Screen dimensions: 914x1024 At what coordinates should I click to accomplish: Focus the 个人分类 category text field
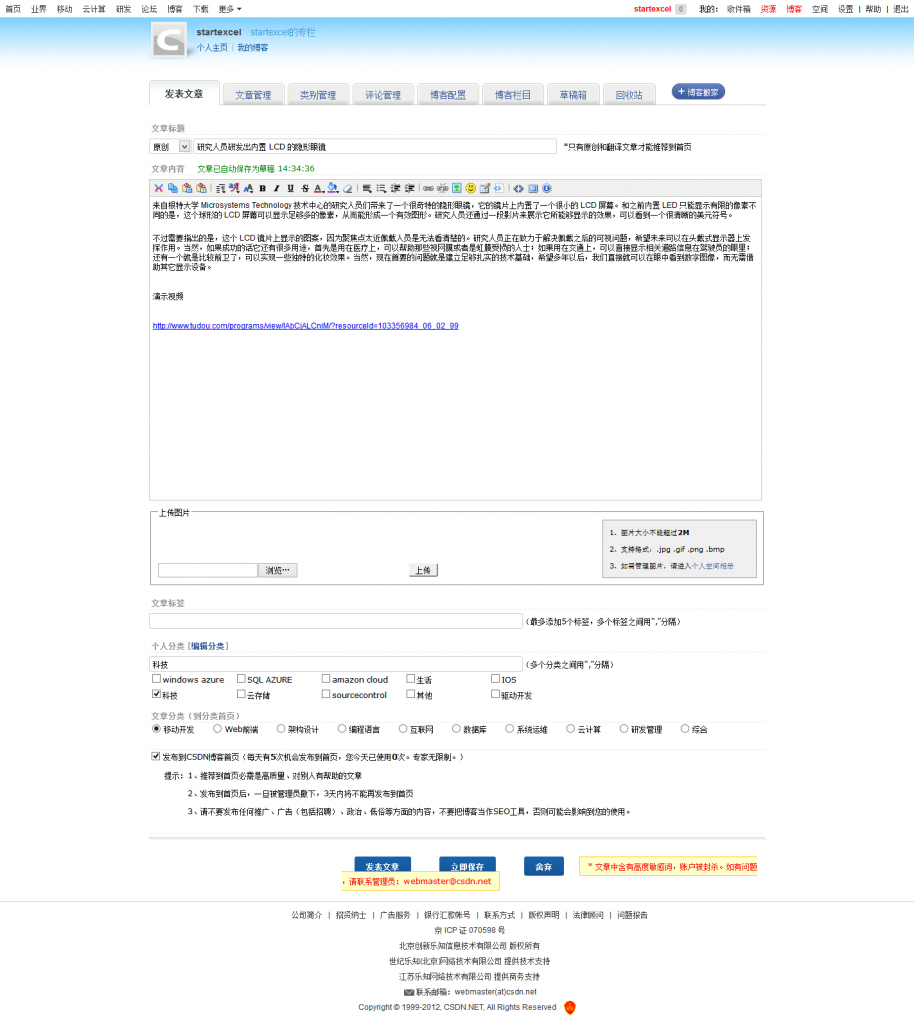tap(336, 664)
